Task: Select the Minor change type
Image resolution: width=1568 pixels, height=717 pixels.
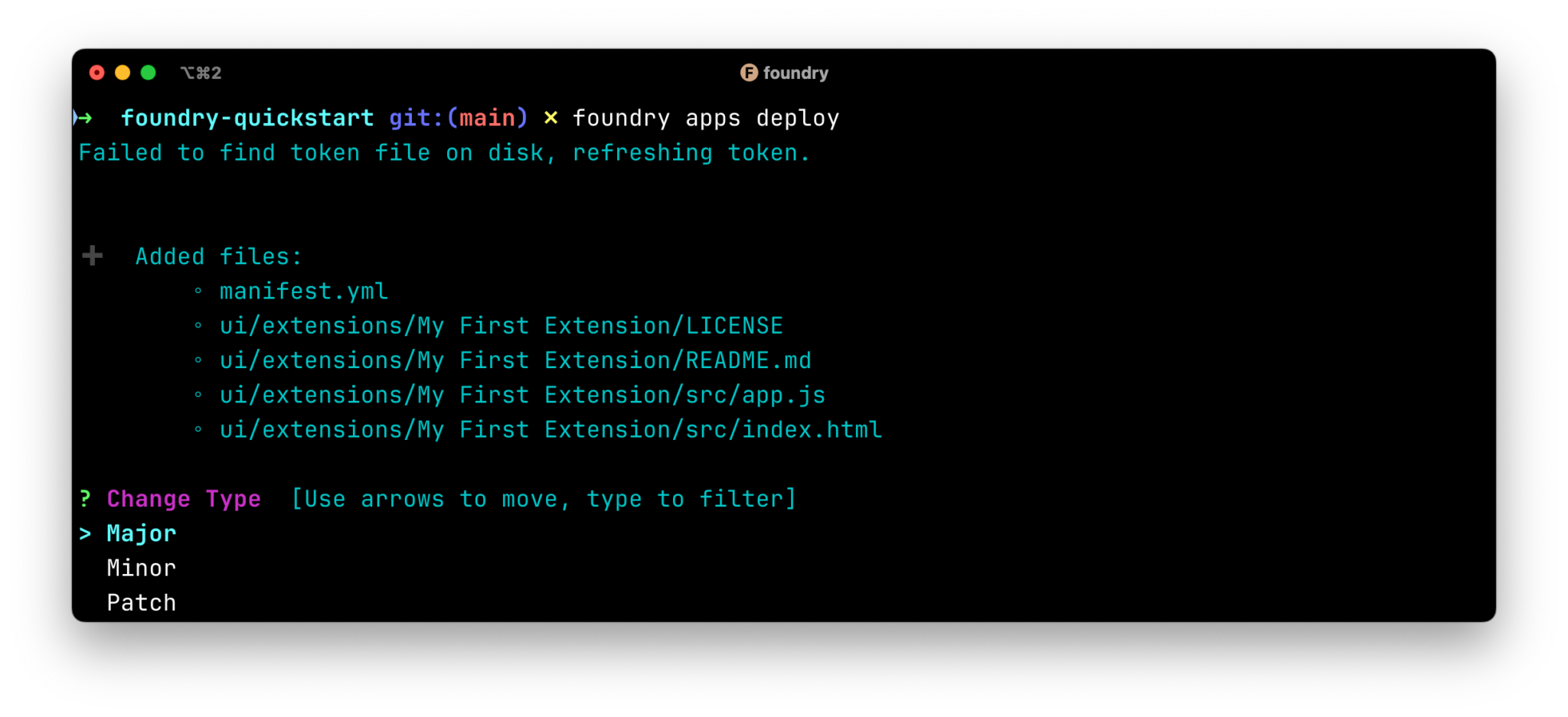Action: point(141,568)
